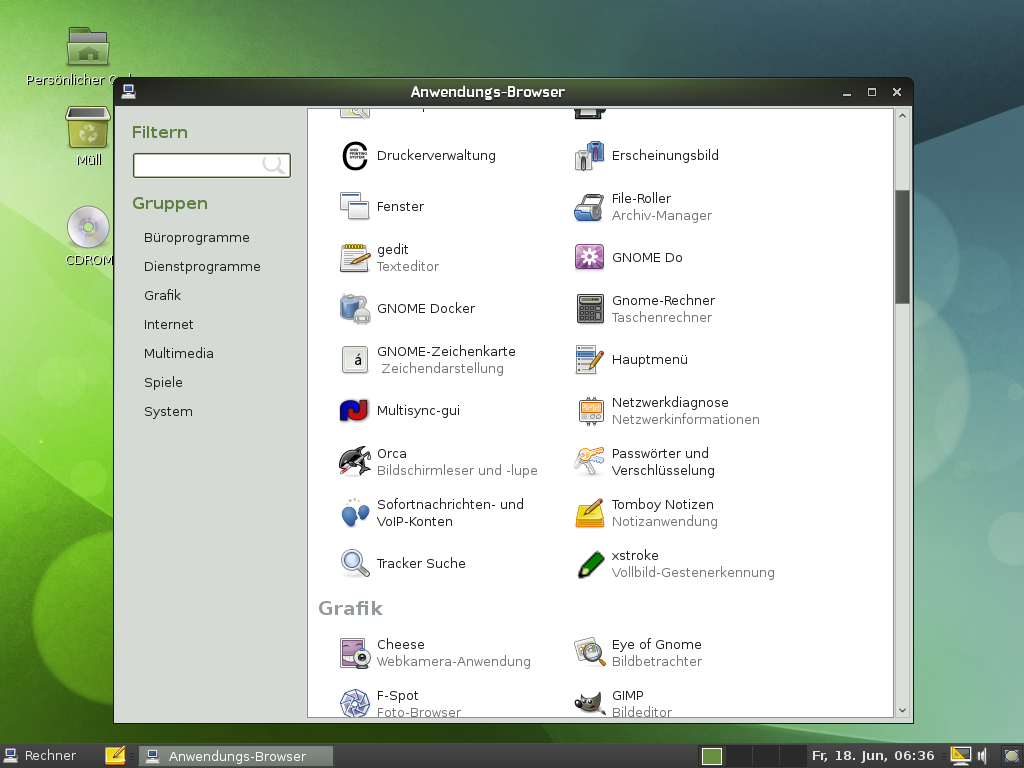Select the Internet group in the sidebar
The image size is (1024, 768).
[168, 324]
